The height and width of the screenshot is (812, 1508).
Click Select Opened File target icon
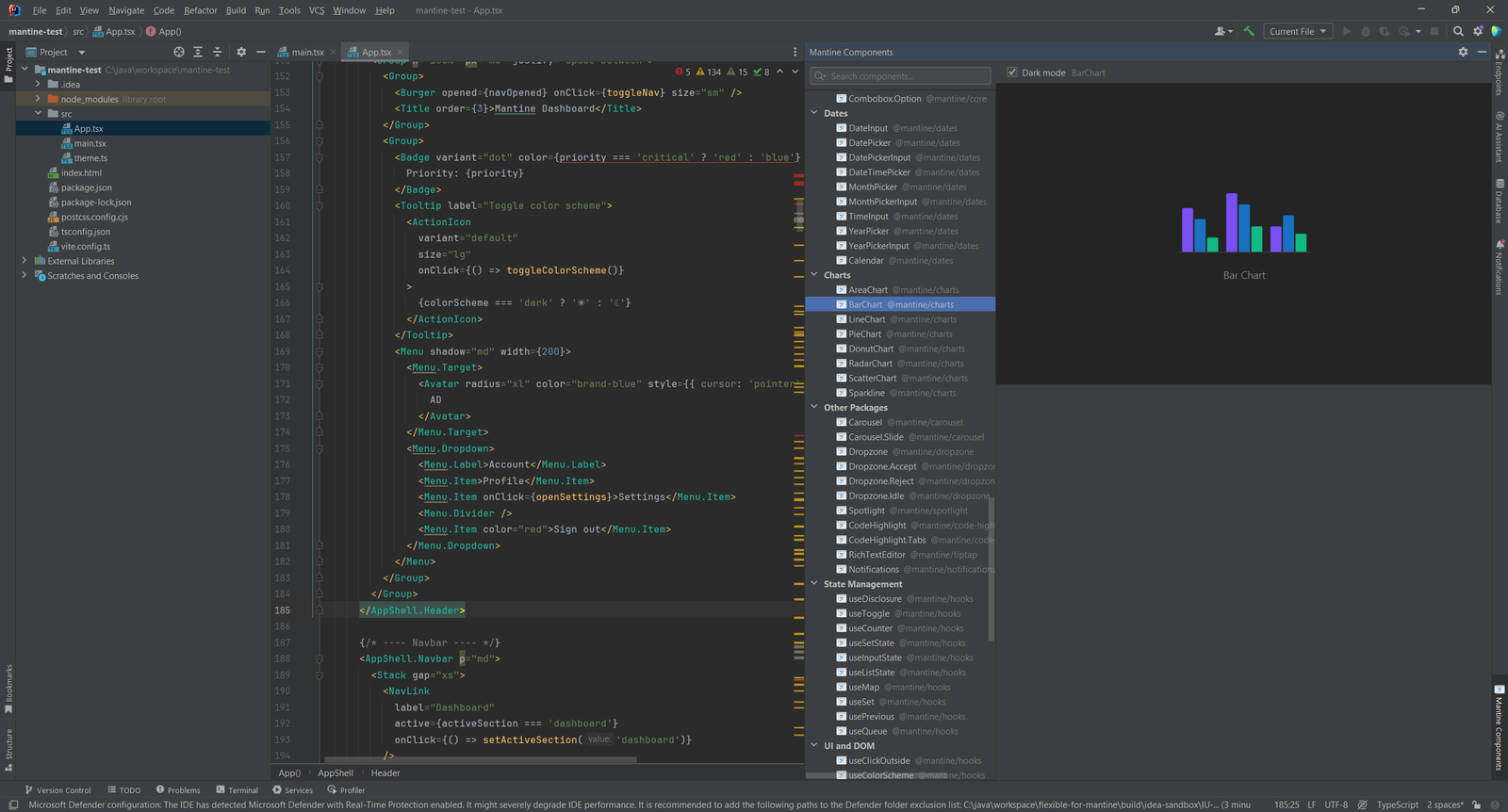[x=179, y=52]
